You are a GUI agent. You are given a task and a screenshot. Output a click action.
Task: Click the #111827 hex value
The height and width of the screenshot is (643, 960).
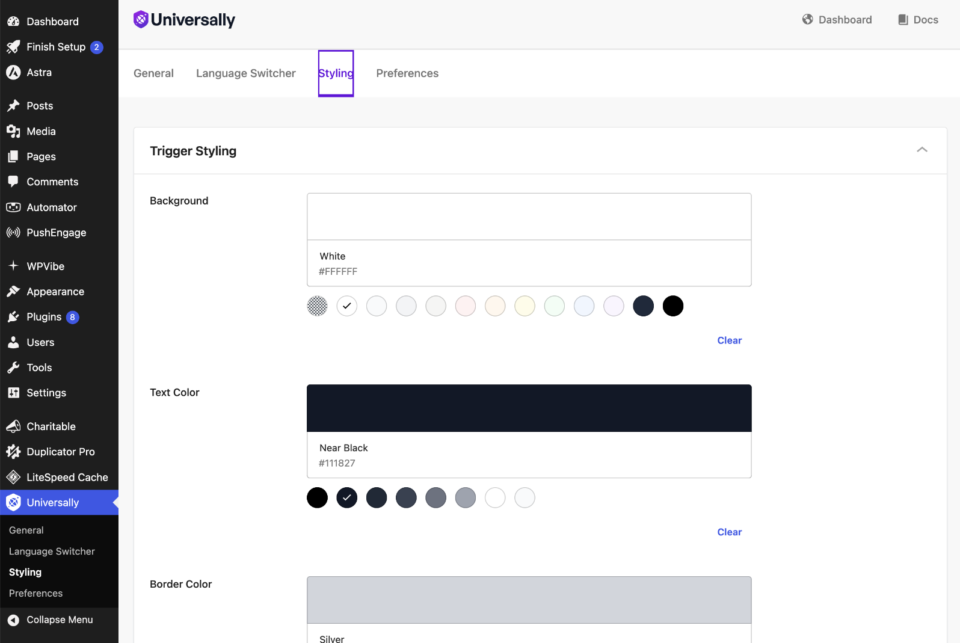(337, 464)
